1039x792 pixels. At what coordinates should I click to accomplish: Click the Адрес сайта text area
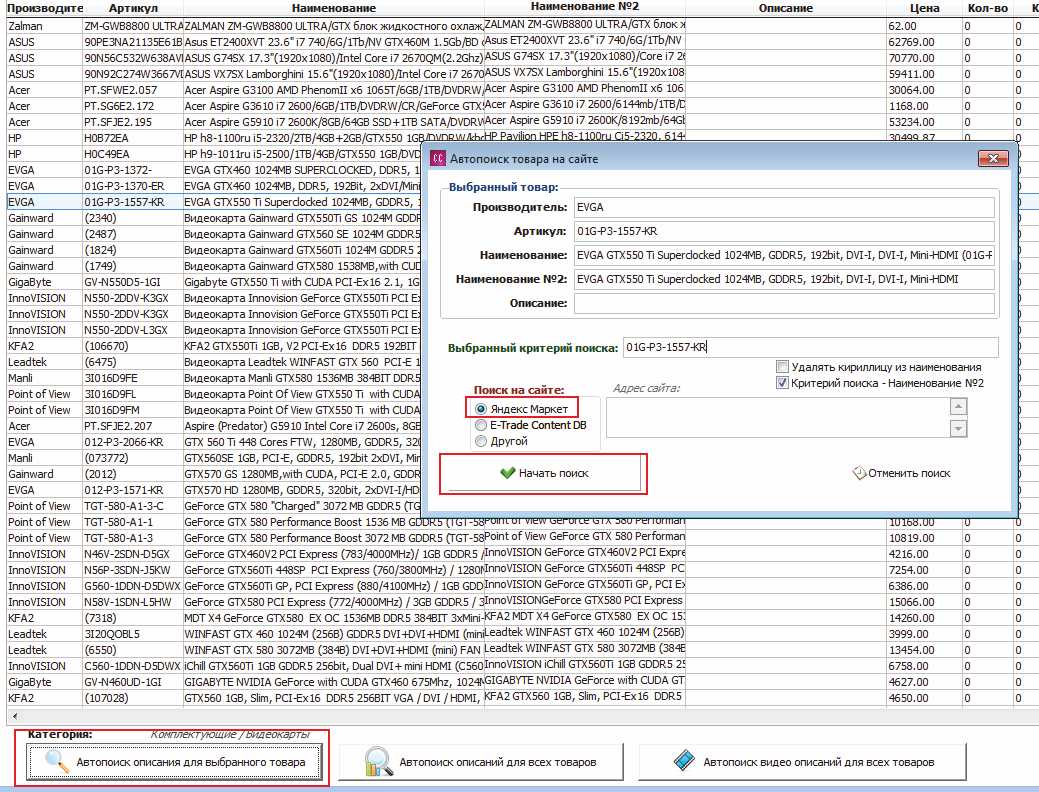pyautogui.click(x=778, y=418)
